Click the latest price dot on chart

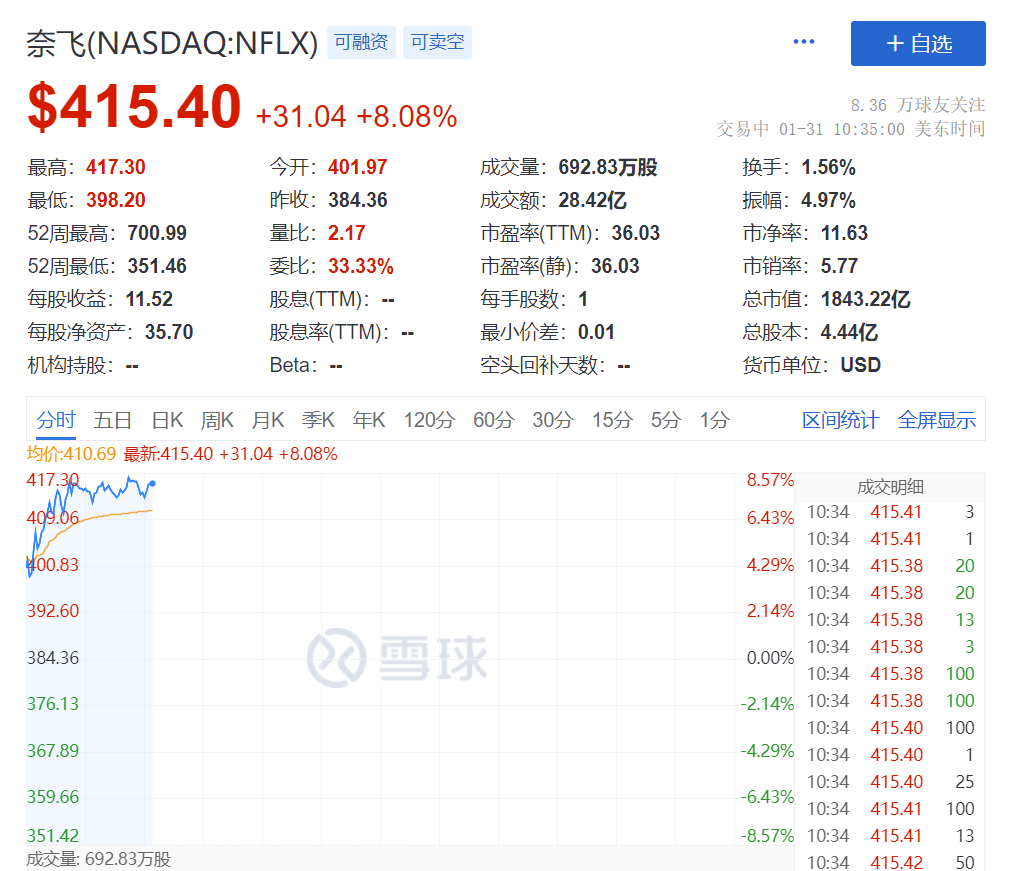[152, 484]
